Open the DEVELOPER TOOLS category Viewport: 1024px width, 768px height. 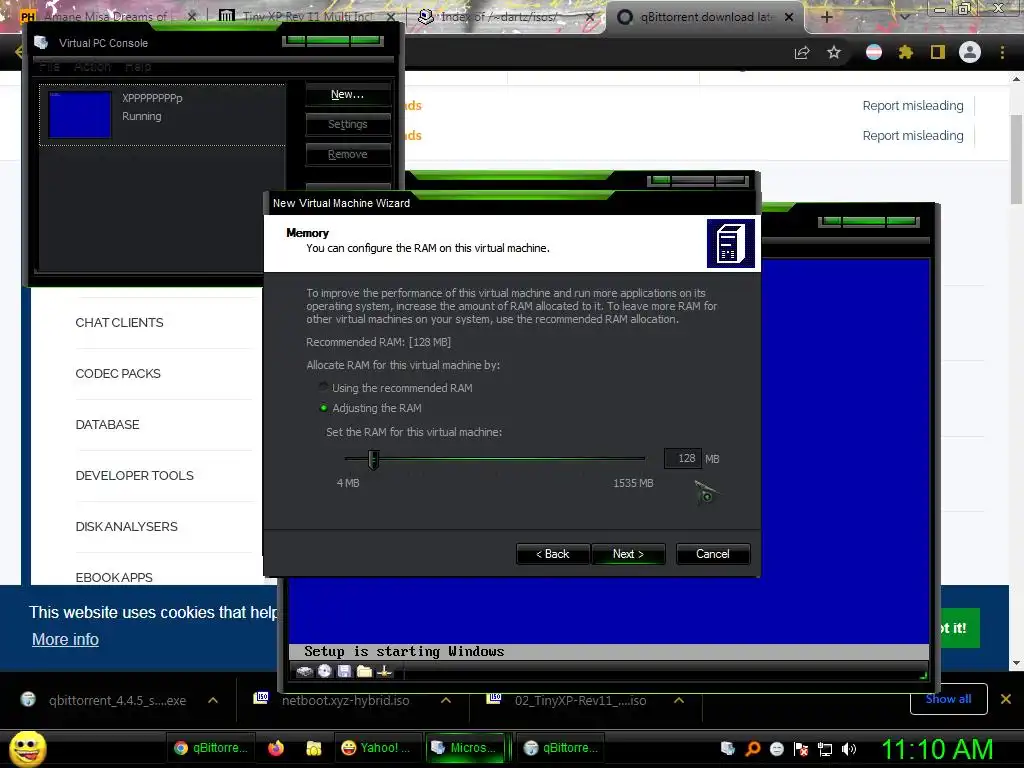[x=135, y=475]
